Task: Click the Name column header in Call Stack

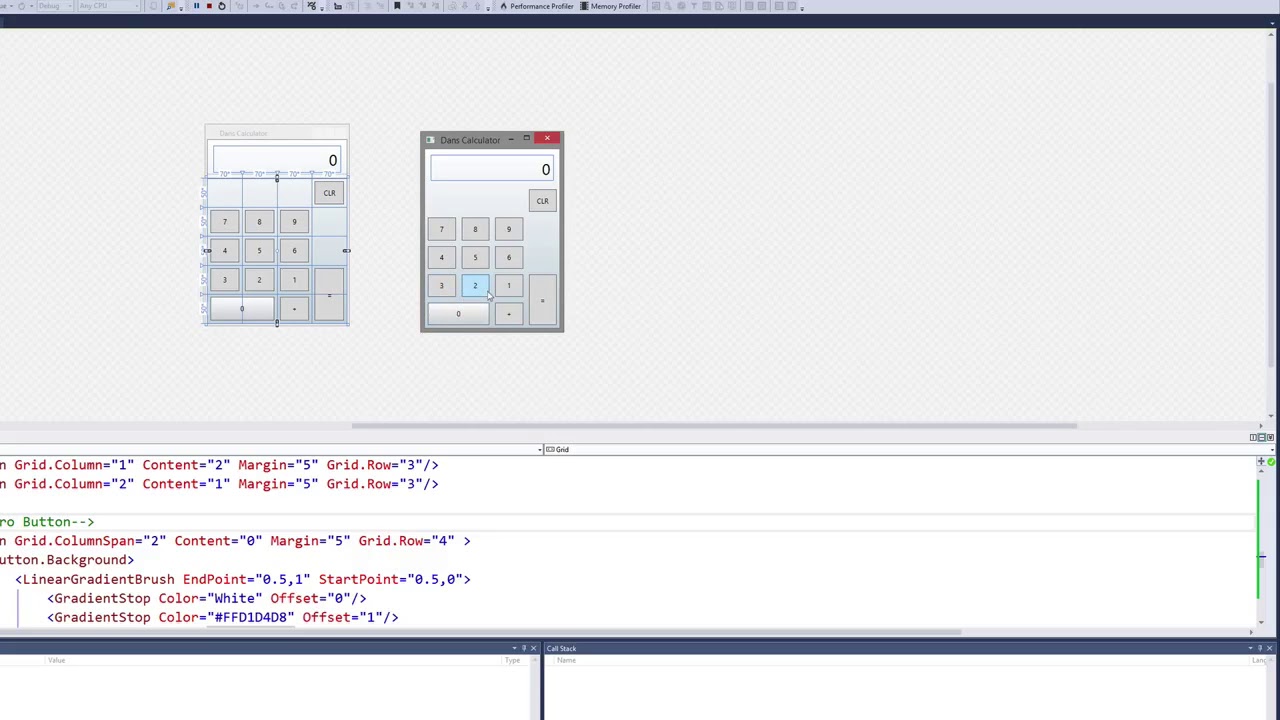Action: 566,660
